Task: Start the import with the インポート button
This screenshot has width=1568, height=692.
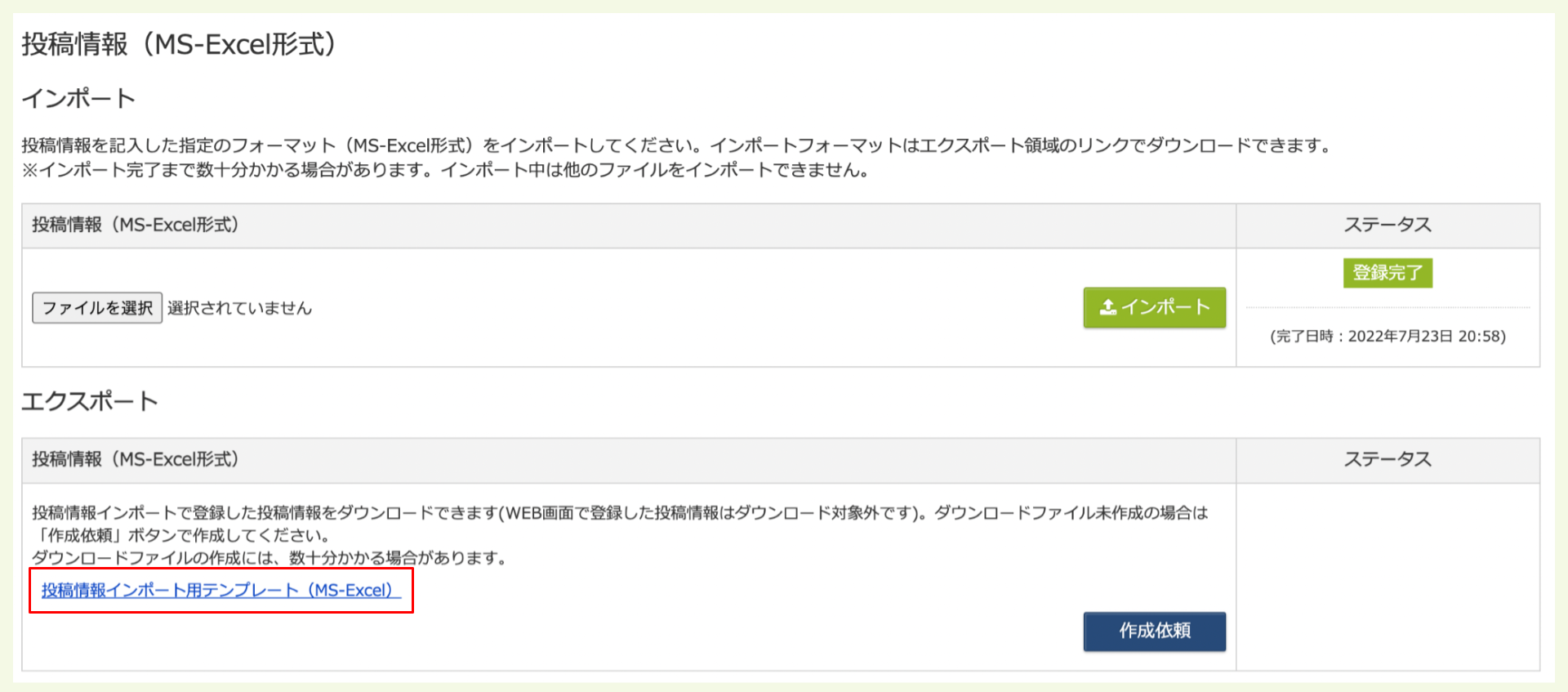Action: coord(1154,308)
